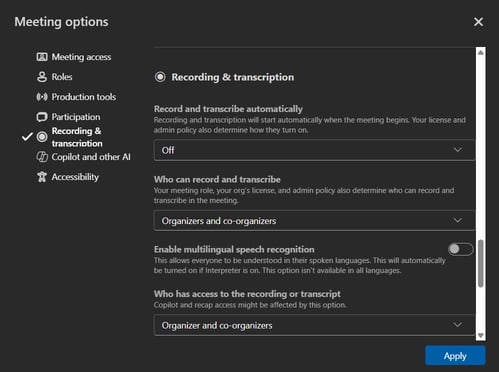The width and height of the screenshot is (499, 372).
Task: Click the Recording & transcription heading text
Action: [233, 77]
